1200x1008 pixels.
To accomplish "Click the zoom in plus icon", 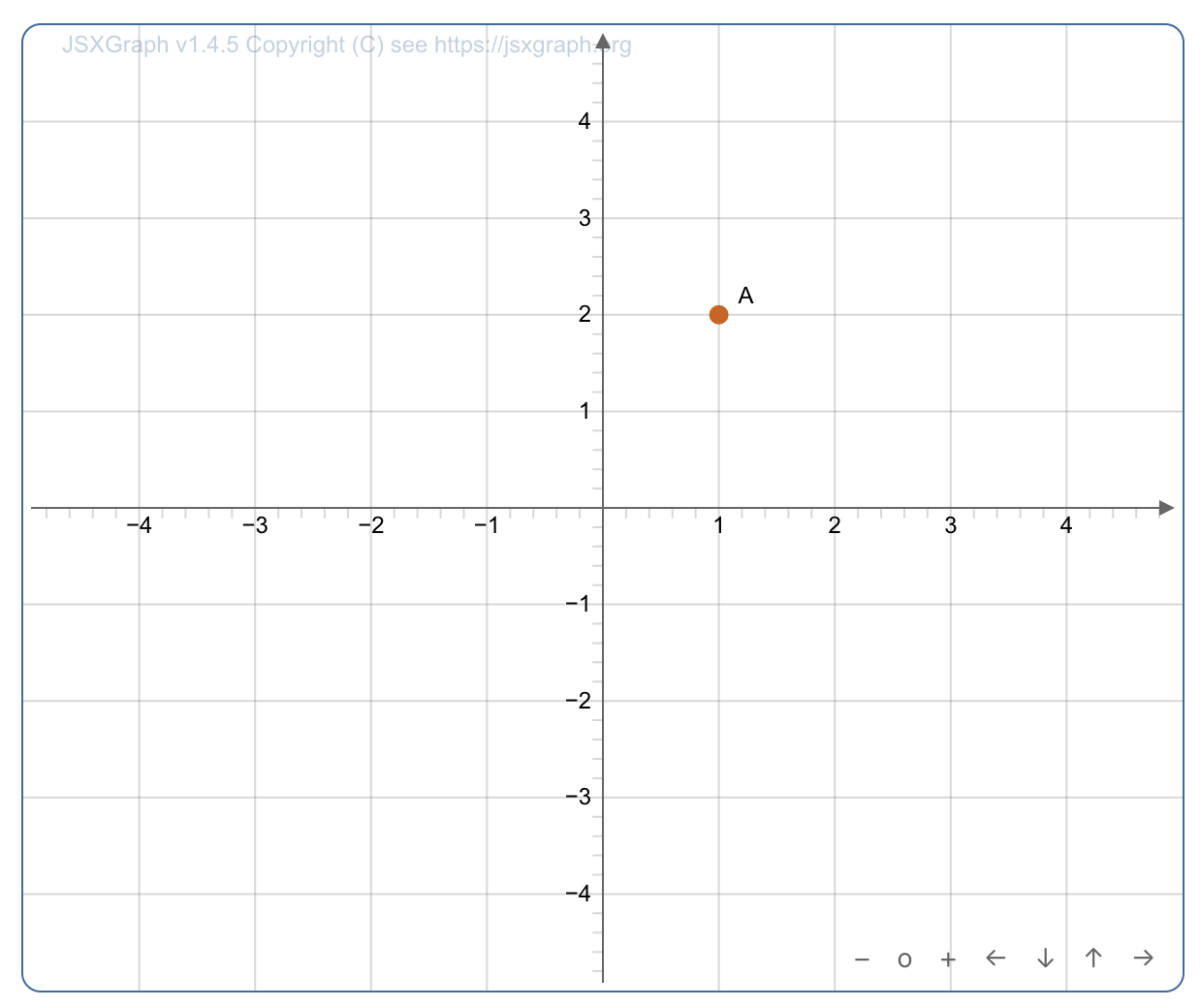I will coord(948,959).
